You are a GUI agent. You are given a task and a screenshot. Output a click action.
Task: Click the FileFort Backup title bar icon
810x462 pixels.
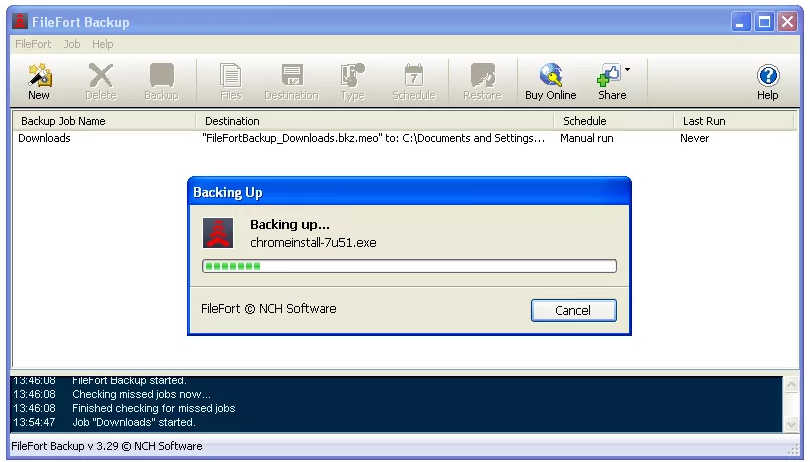tap(20, 22)
